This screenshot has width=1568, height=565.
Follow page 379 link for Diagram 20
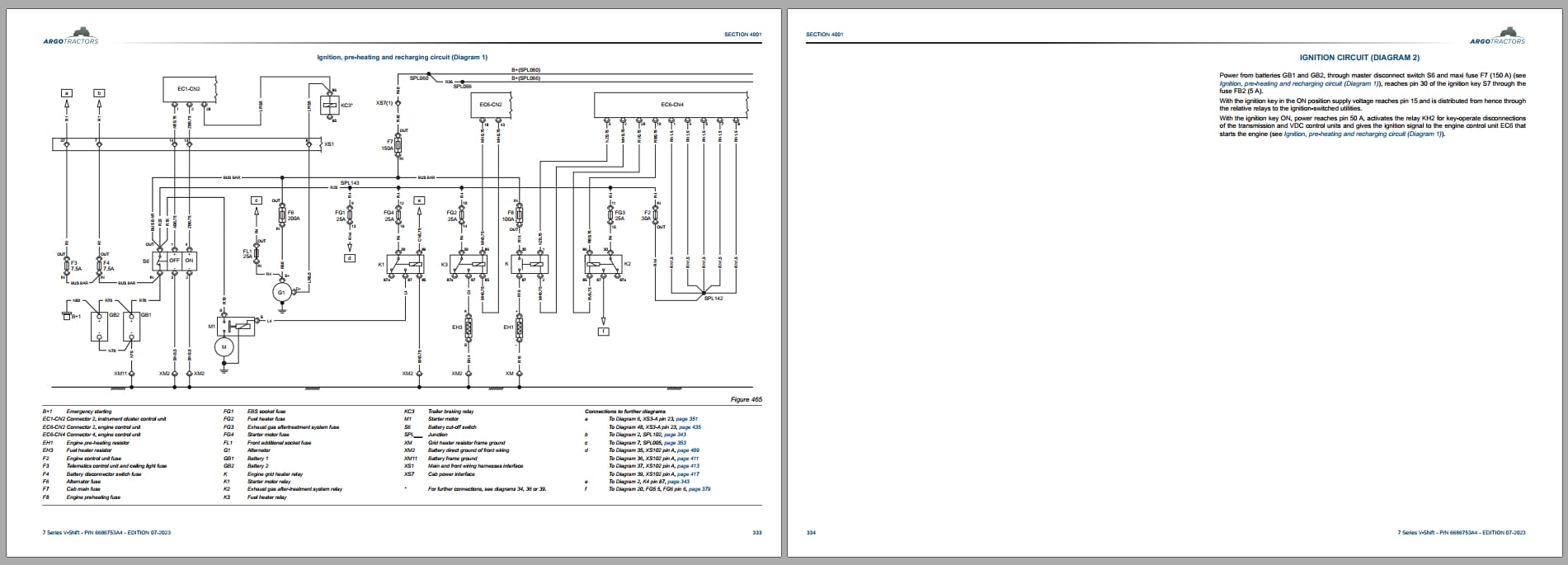[699, 489]
